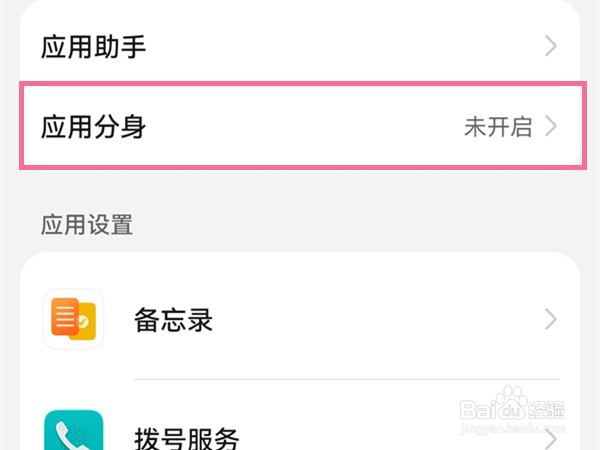
Task: Click the 应用设置 section header
Action: 87,224
